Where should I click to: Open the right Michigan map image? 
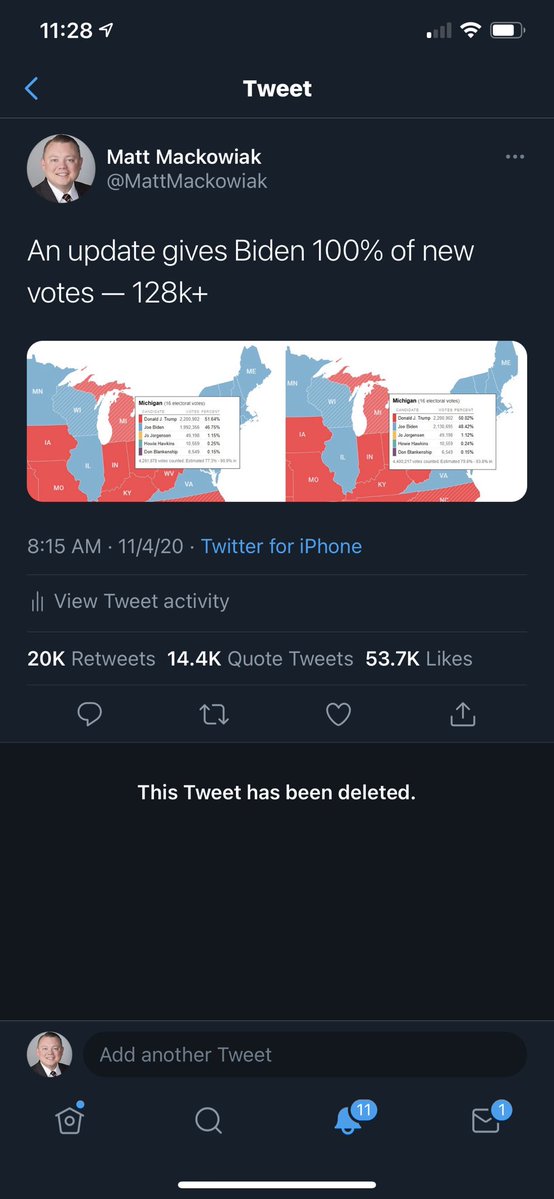(x=406, y=421)
